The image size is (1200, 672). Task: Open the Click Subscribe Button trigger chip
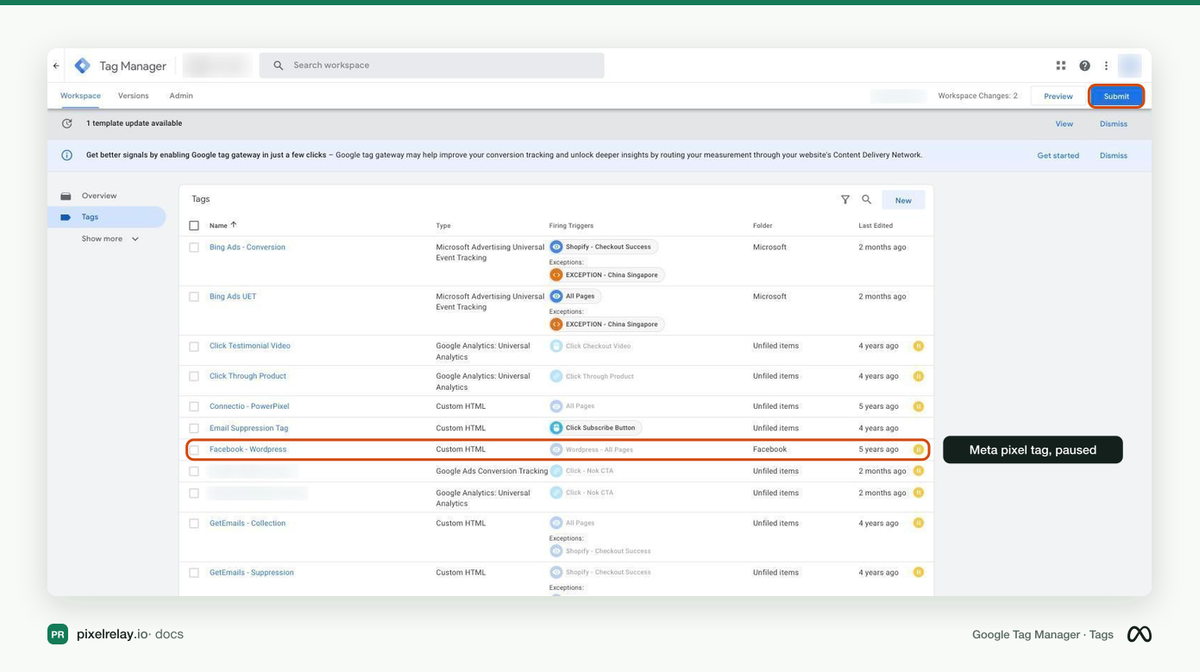click(595, 428)
